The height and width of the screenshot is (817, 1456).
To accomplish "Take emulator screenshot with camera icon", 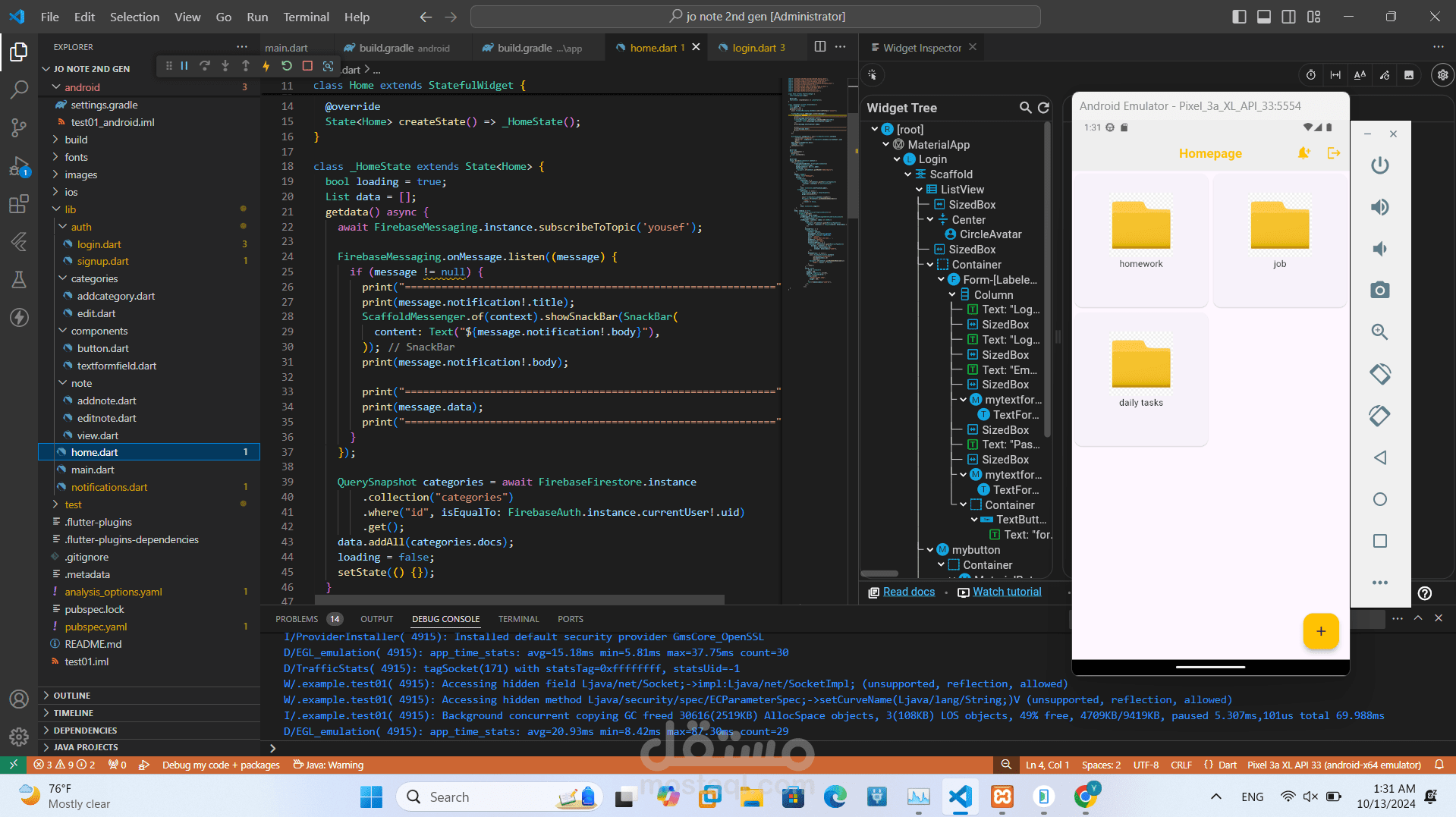I will click(x=1379, y=291).
